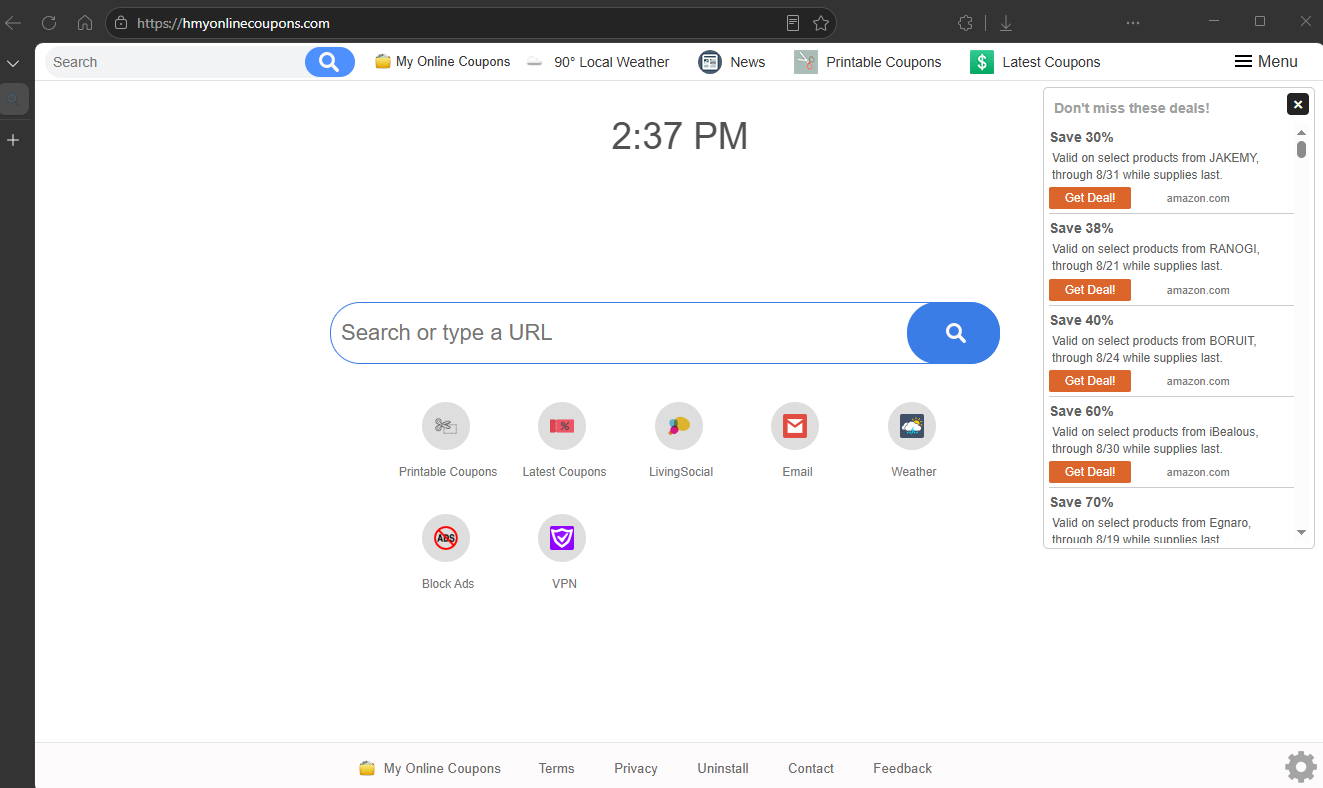
Task: Click the deals panel scrollbar thumb
Action: tap(1301, 149)
